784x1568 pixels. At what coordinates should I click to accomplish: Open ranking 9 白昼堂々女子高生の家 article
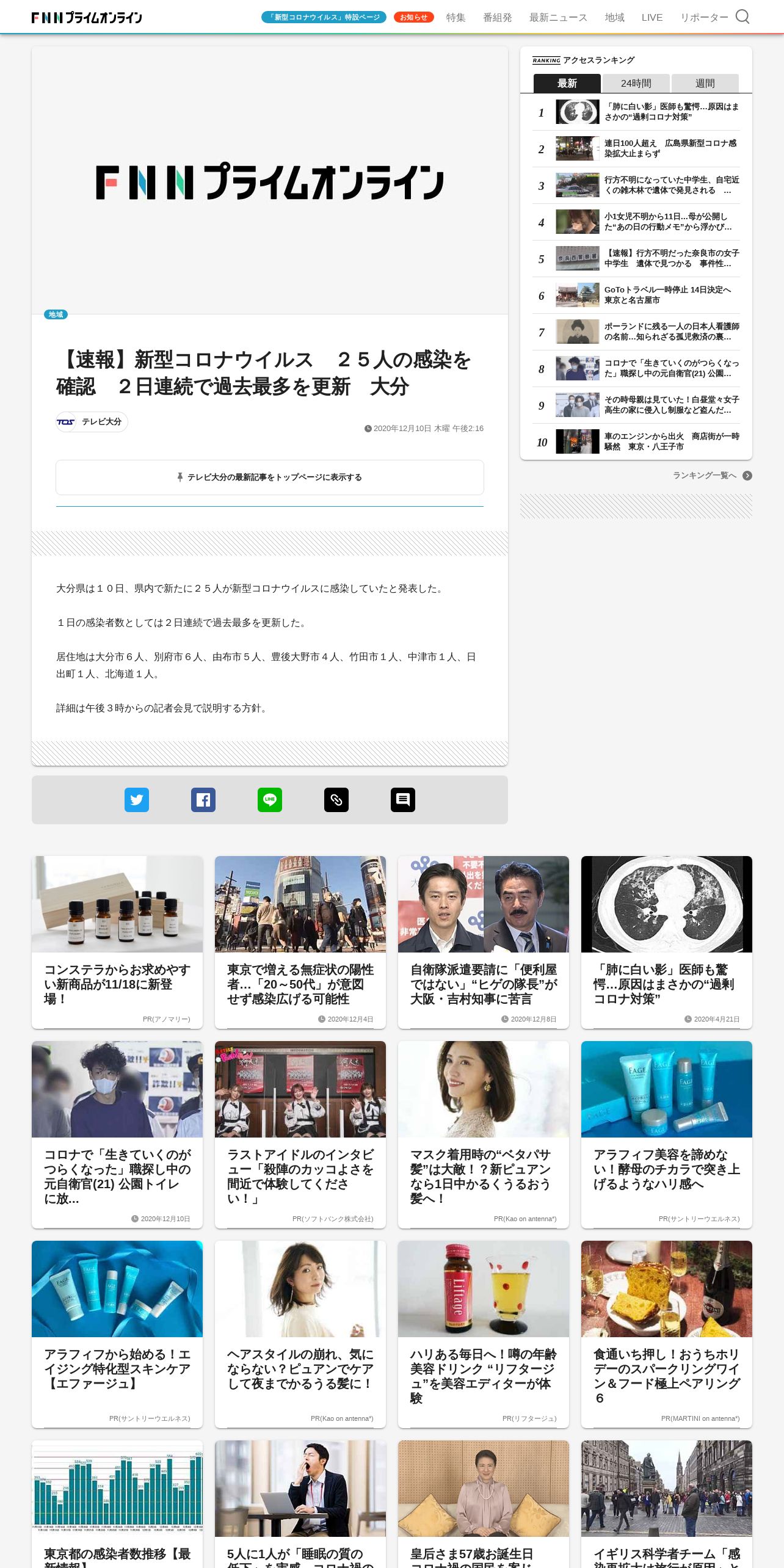click(636, 405)
